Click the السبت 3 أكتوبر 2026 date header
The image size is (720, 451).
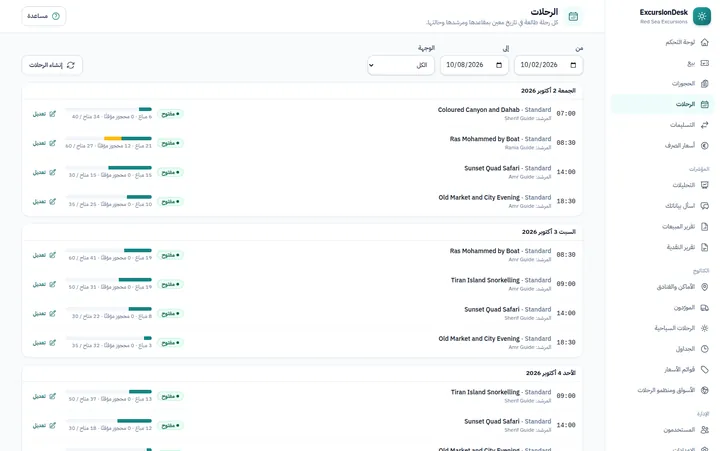pyautogui.click(x=549, y=232)
